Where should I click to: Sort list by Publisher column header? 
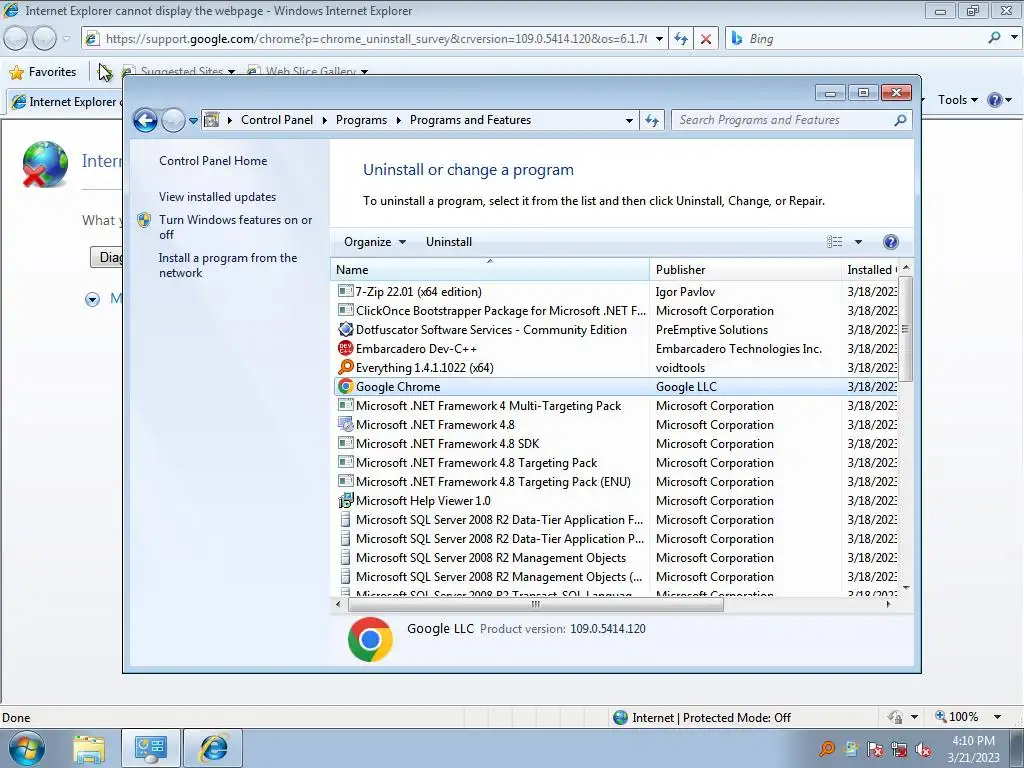[x=745, y=270]
